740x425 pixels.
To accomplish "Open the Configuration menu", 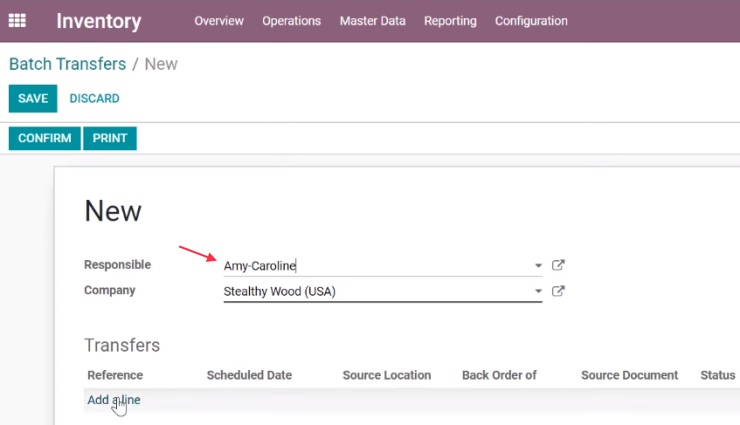I will click(x=531, y=21).
